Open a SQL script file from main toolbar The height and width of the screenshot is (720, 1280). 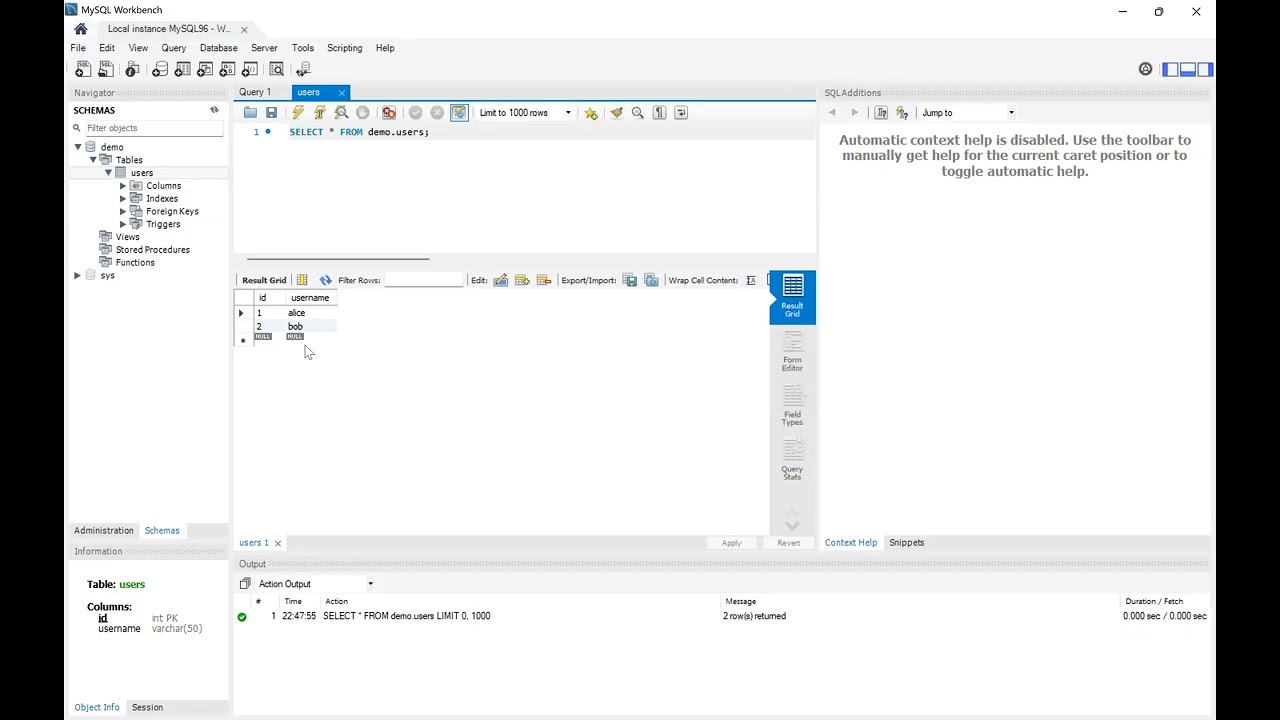(105, 69)
